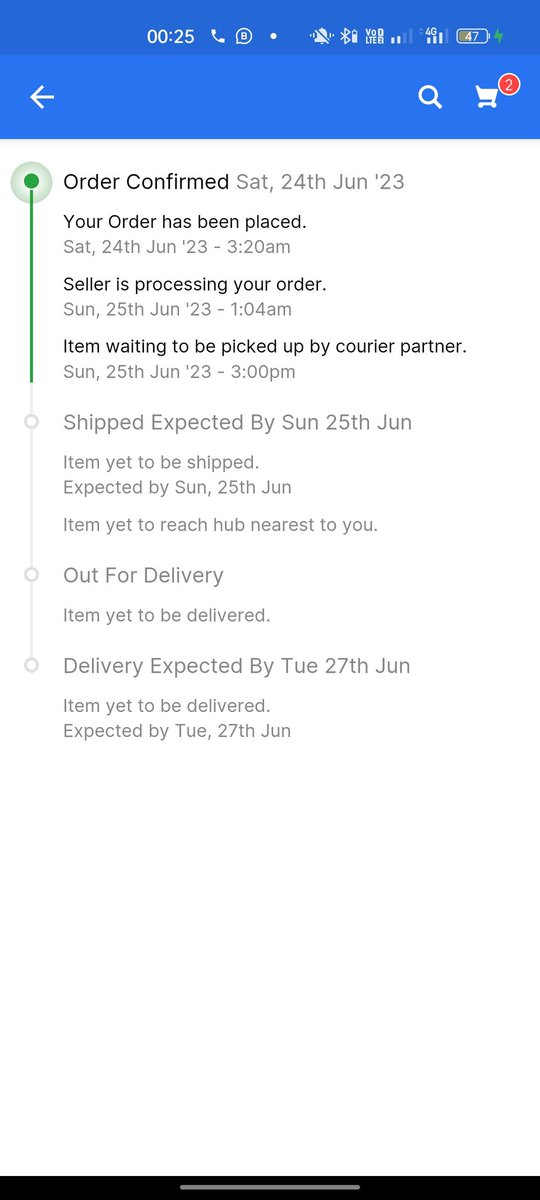Open the search icon
540x1200 pixels.
click(x=430, y=97)
